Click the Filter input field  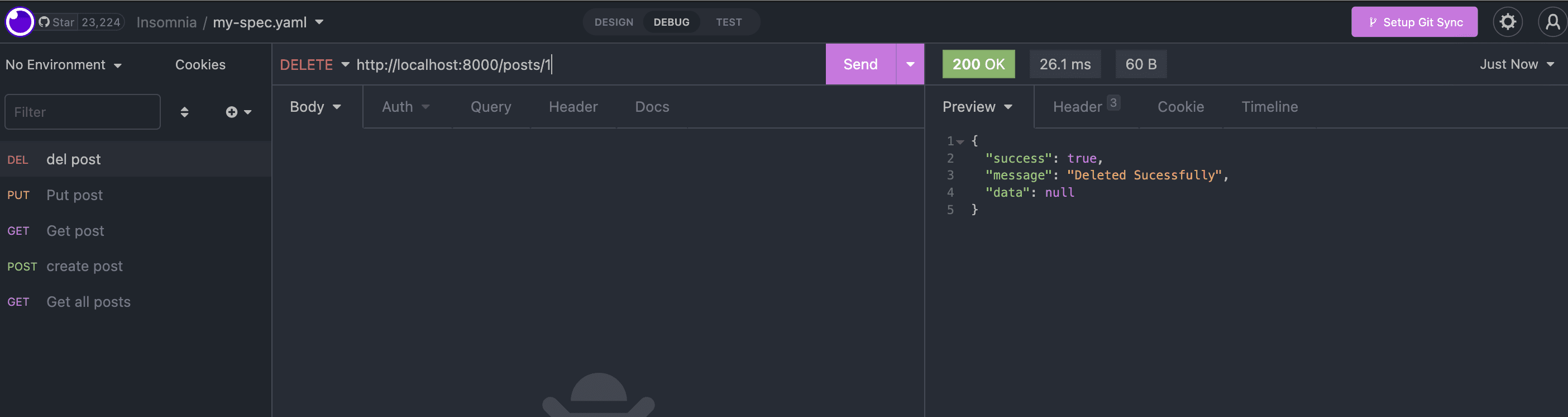pos(82,112)
